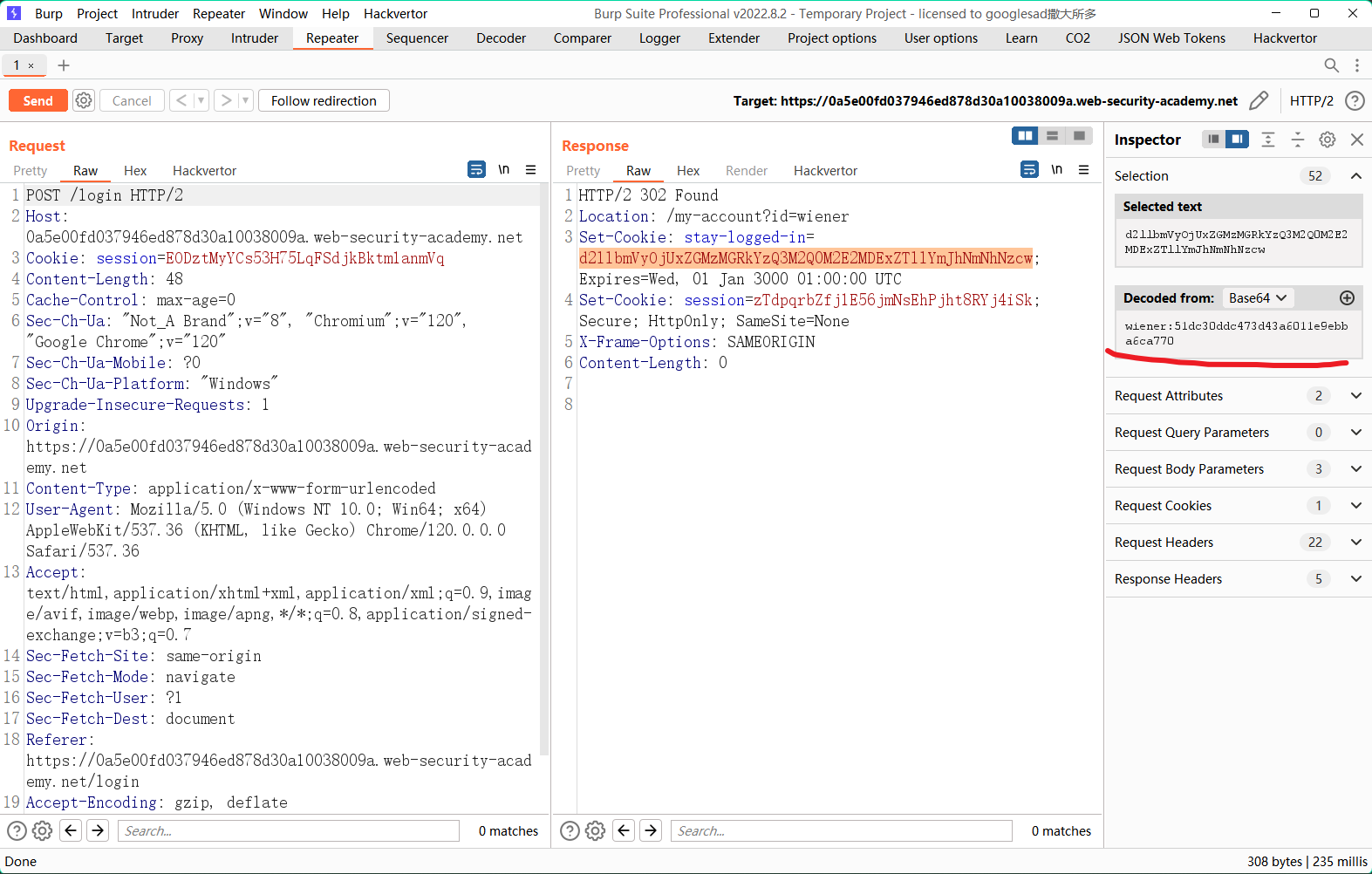Viewport: 1372px width, 874px height.
Task: Click the response search input field
Action: click(x=842, y=830)
